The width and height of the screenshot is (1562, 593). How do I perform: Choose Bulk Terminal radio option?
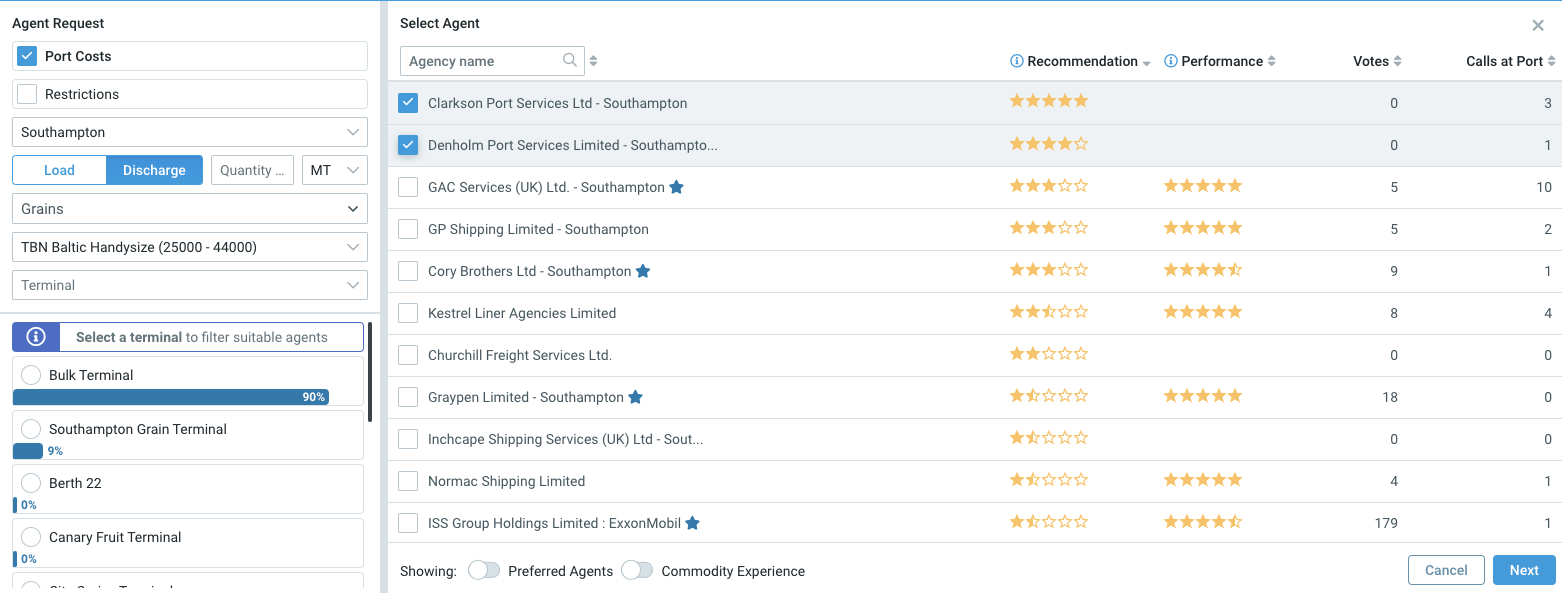click(x=31, y=375)
